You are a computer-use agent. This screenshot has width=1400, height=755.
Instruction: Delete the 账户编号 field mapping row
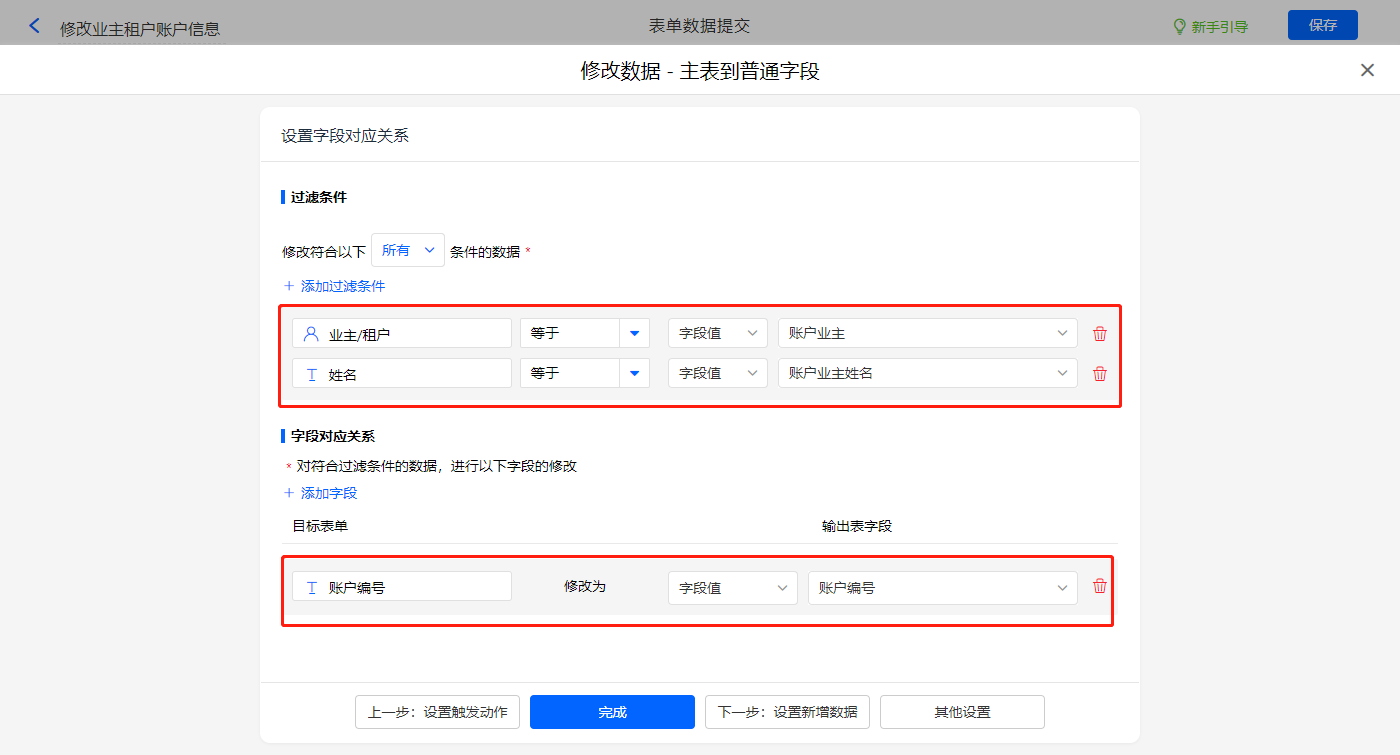[x=1100, y=587]
